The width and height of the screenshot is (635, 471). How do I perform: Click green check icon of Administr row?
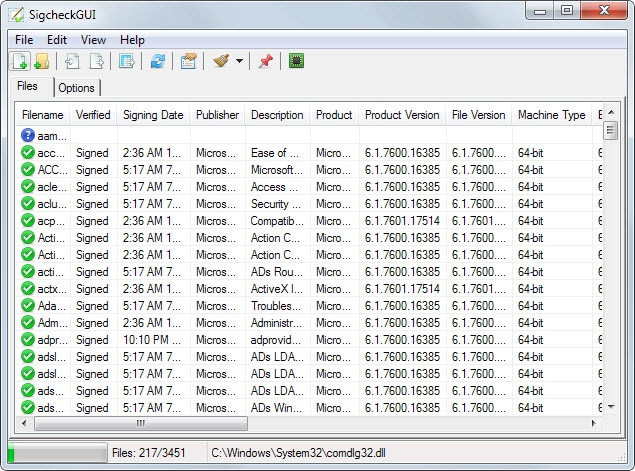[28, 323]
